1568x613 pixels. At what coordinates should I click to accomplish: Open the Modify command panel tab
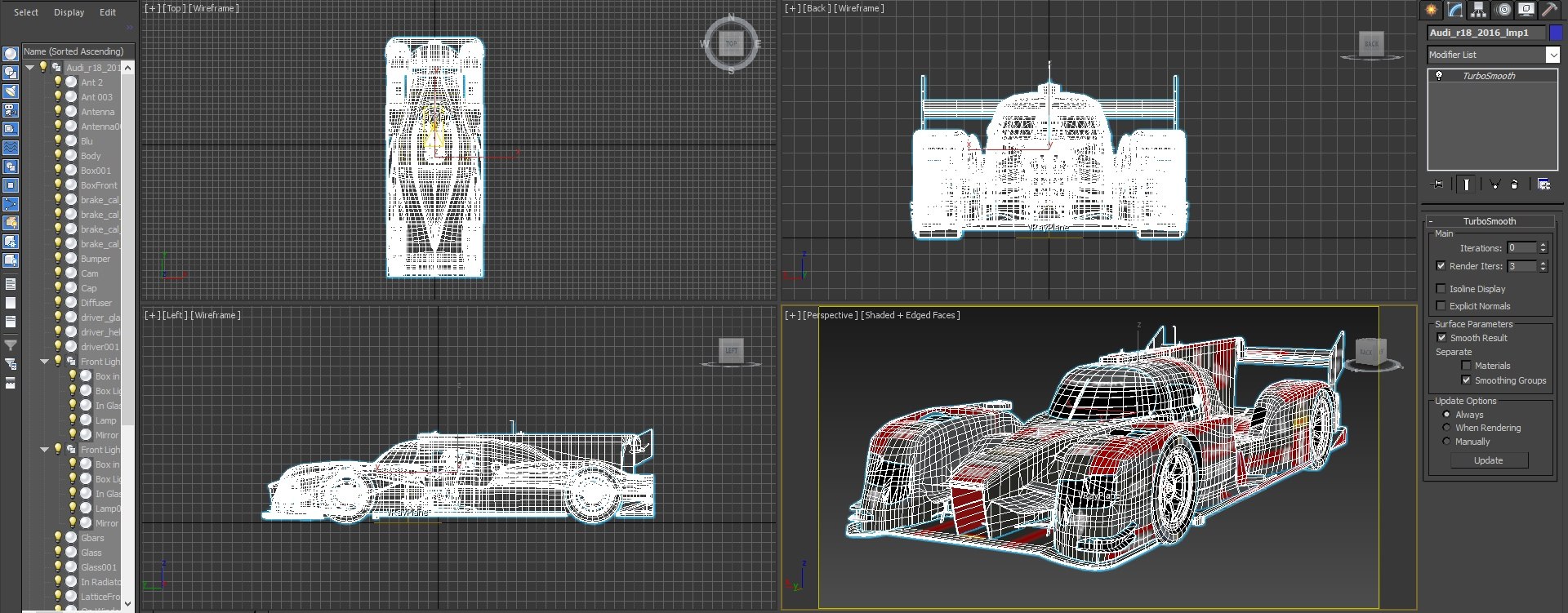1455,10
